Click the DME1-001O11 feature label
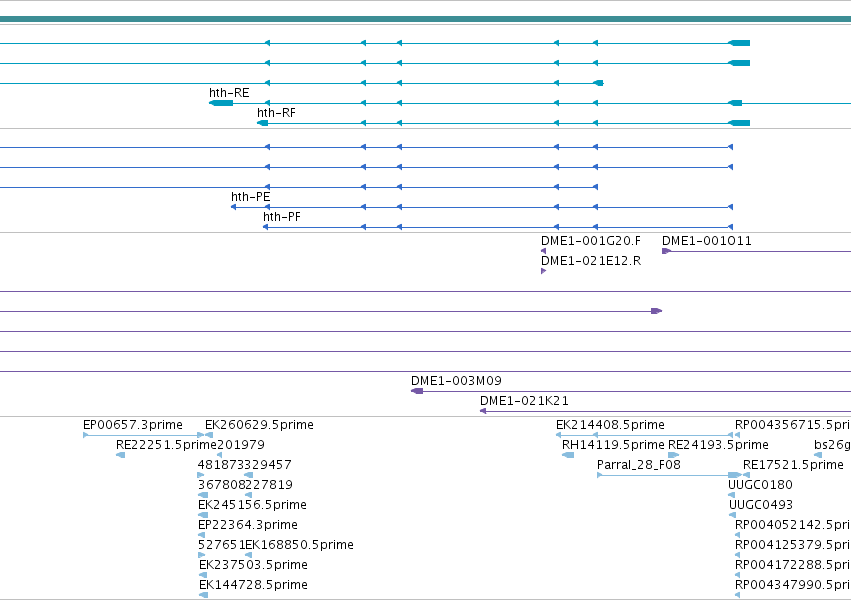 click(x=707, y=241)
